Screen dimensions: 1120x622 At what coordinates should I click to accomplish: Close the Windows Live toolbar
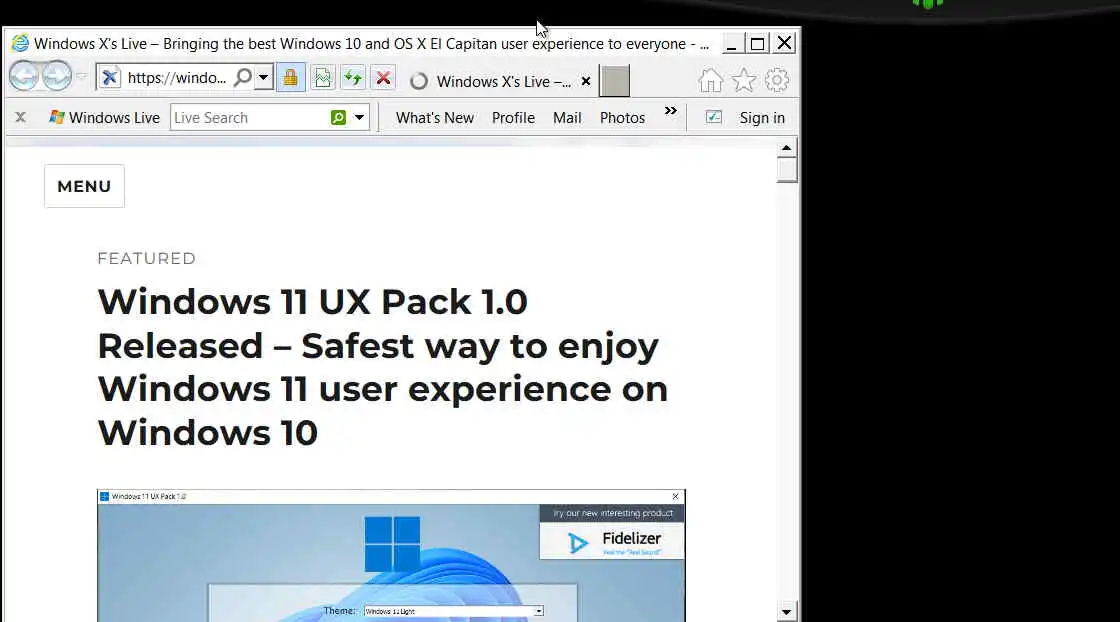[x=21, y=117]
